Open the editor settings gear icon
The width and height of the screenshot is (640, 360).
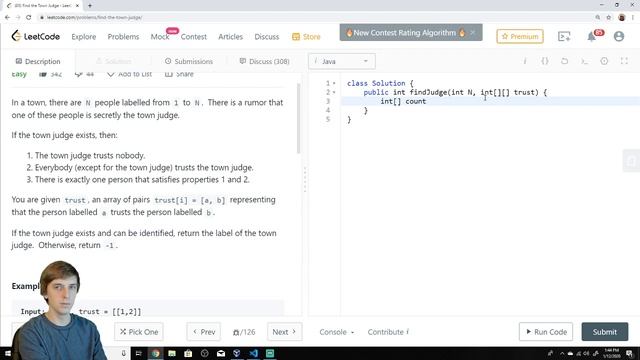pos(604,61)
